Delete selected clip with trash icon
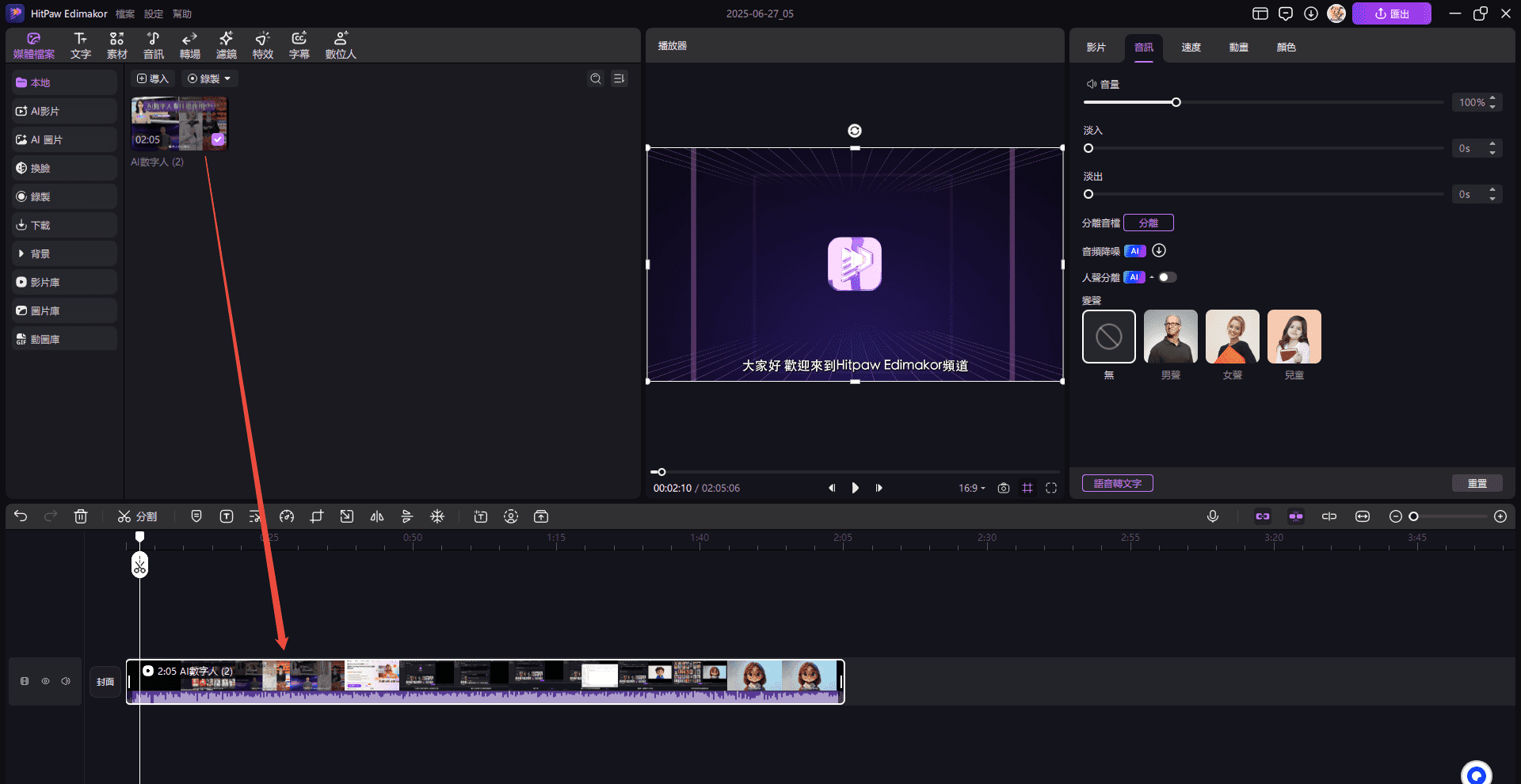1521x784 pixels. pyautogui.click(x=81, y=516)
